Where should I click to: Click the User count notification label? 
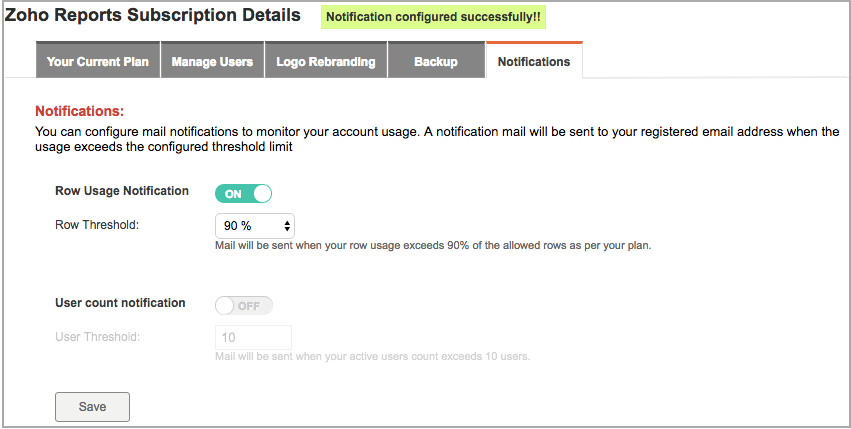tap(120, 303)
